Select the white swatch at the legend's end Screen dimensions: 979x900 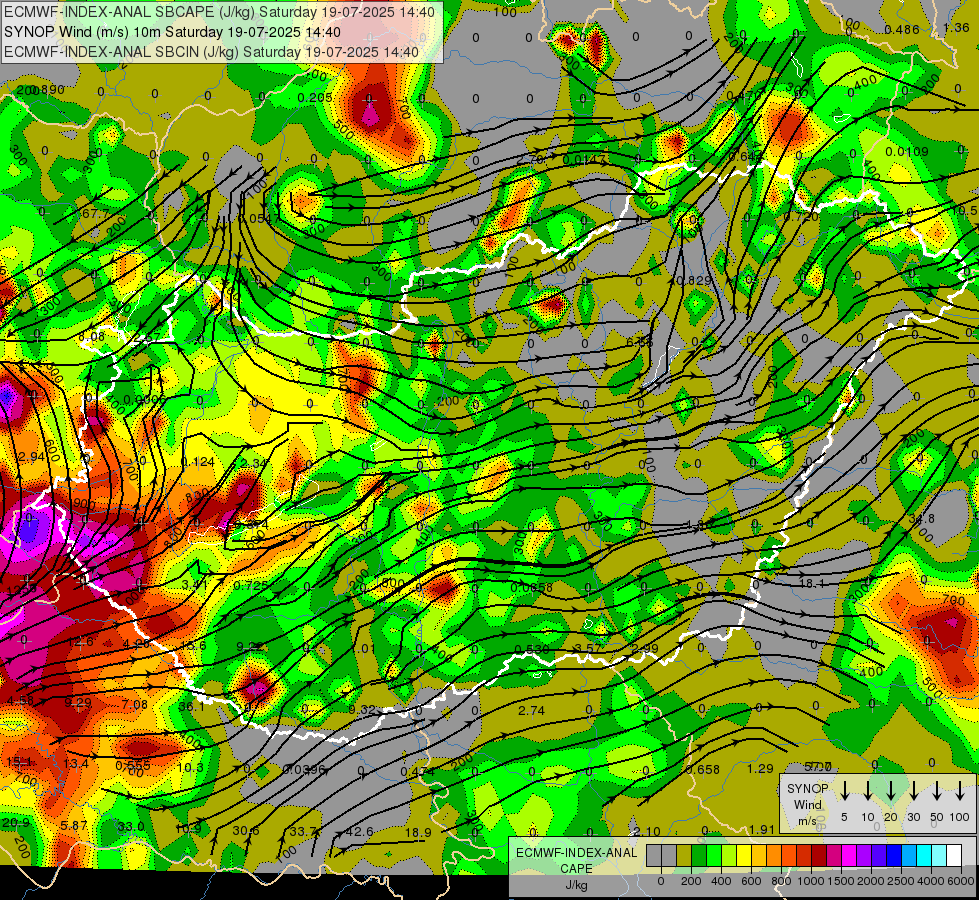955,856
